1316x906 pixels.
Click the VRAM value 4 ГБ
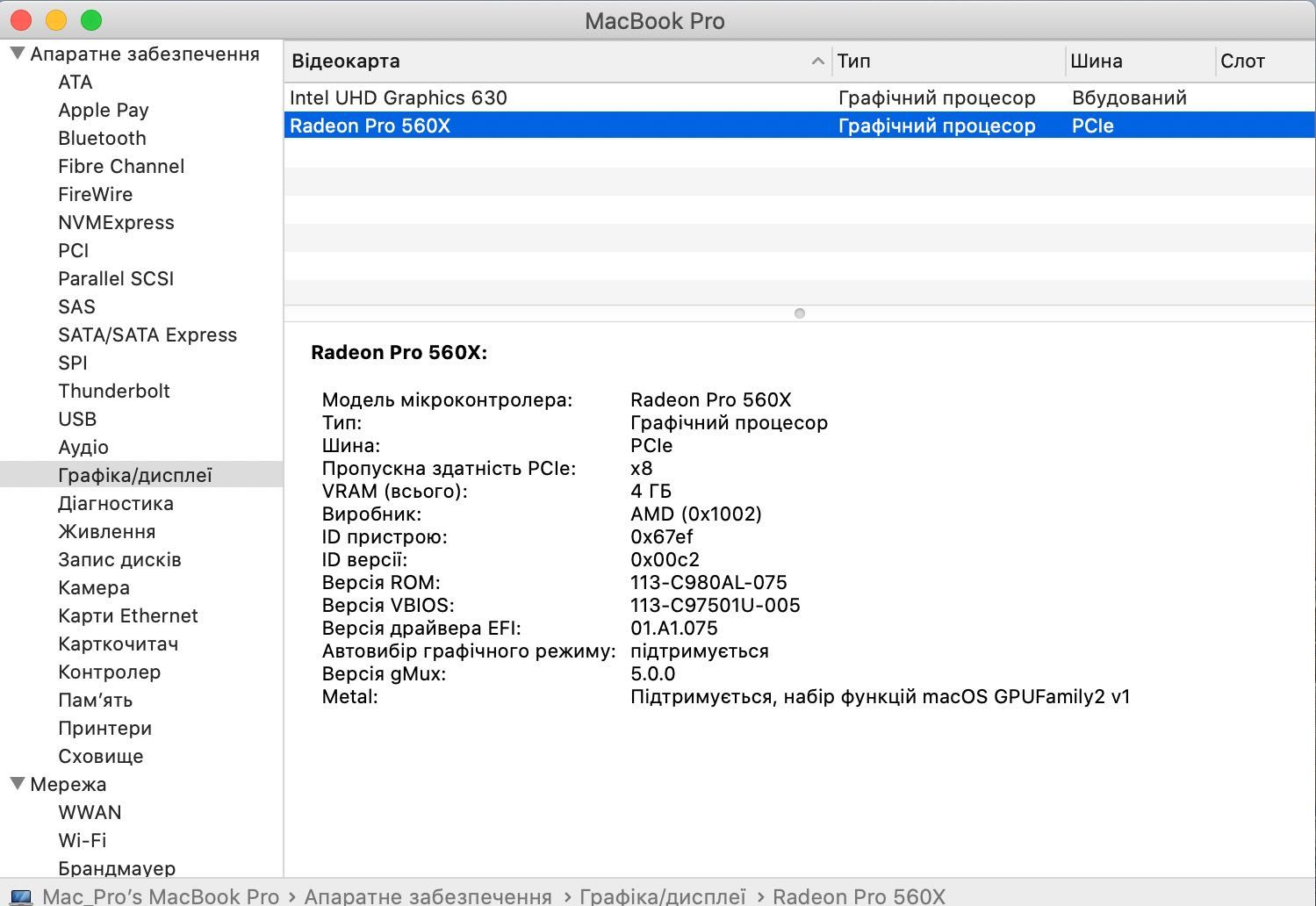tap(651, 491)
